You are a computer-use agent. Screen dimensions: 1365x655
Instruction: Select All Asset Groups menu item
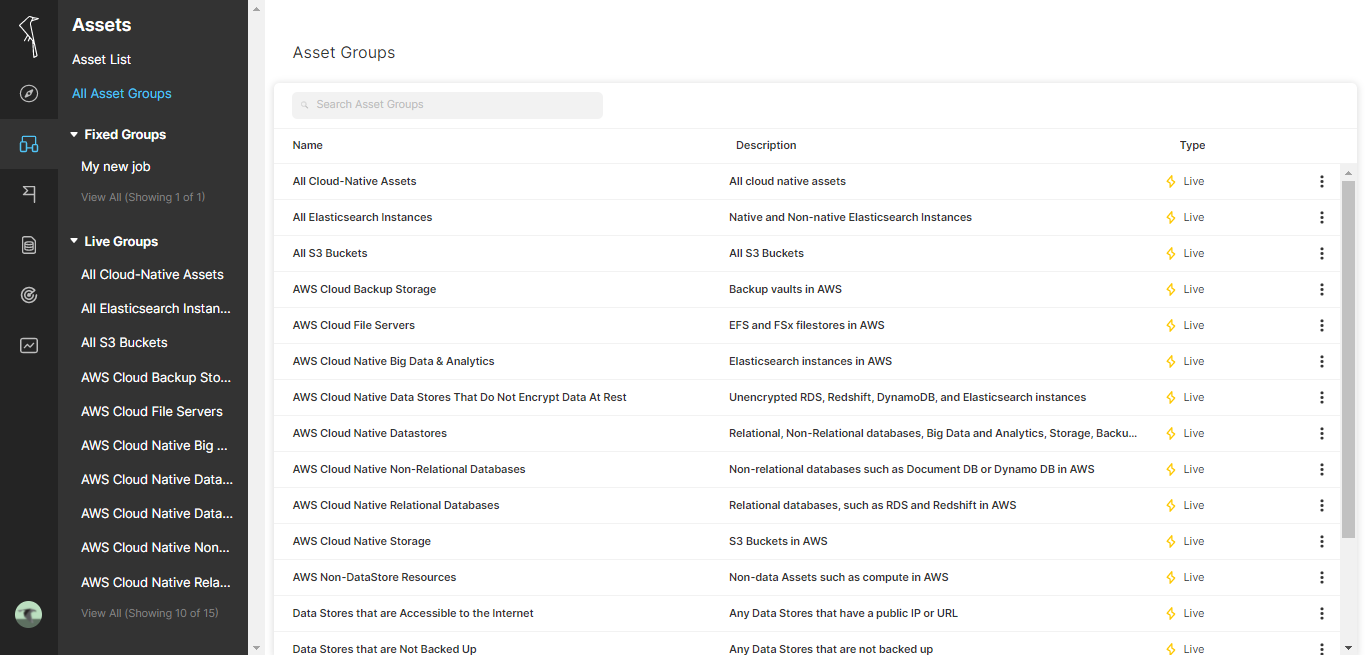tap(122, 93)
